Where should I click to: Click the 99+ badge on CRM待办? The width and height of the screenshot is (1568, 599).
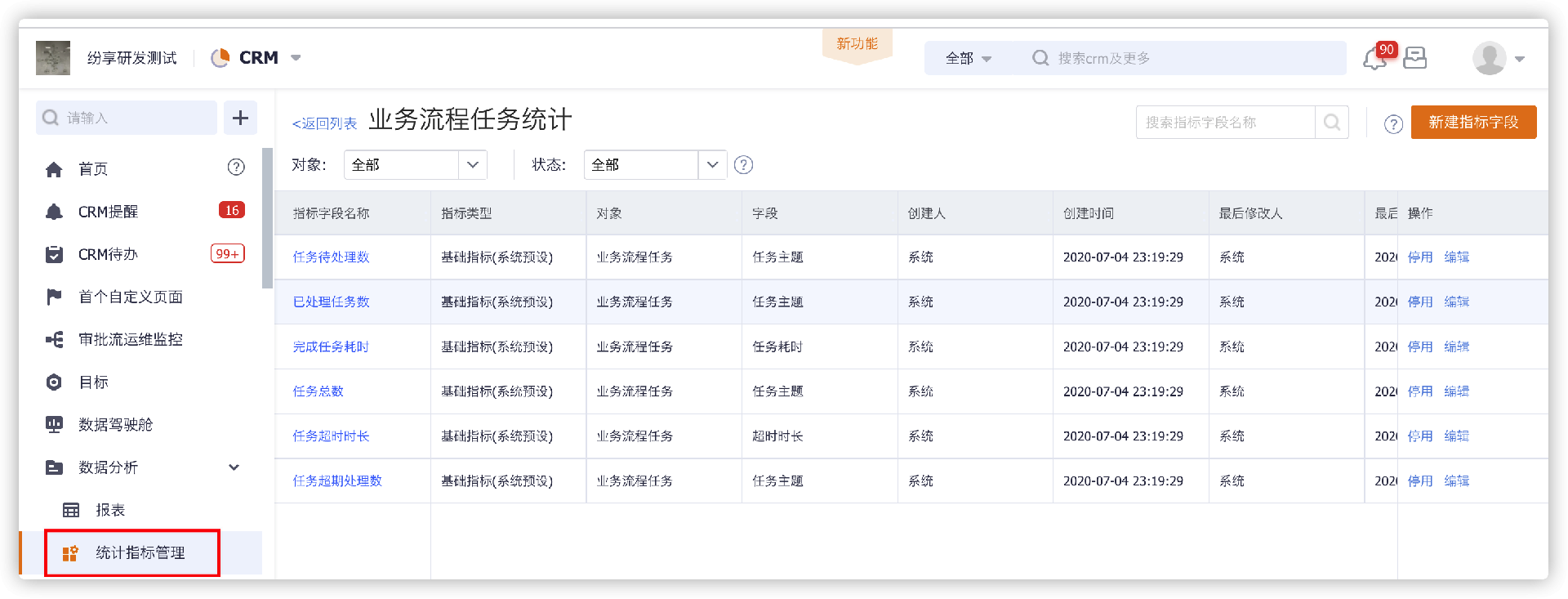(228, 253)
